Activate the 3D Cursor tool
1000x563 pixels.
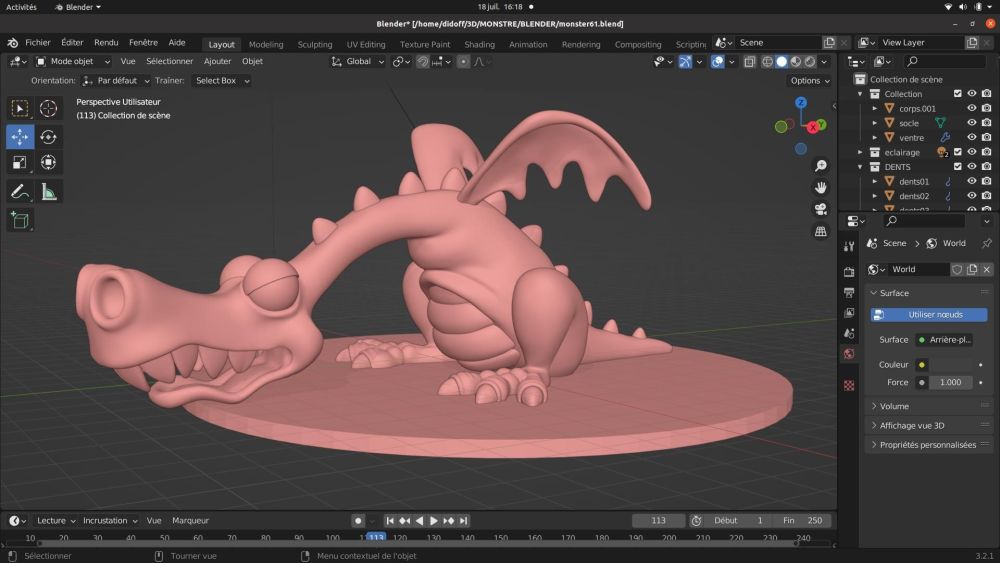[48, 108]
